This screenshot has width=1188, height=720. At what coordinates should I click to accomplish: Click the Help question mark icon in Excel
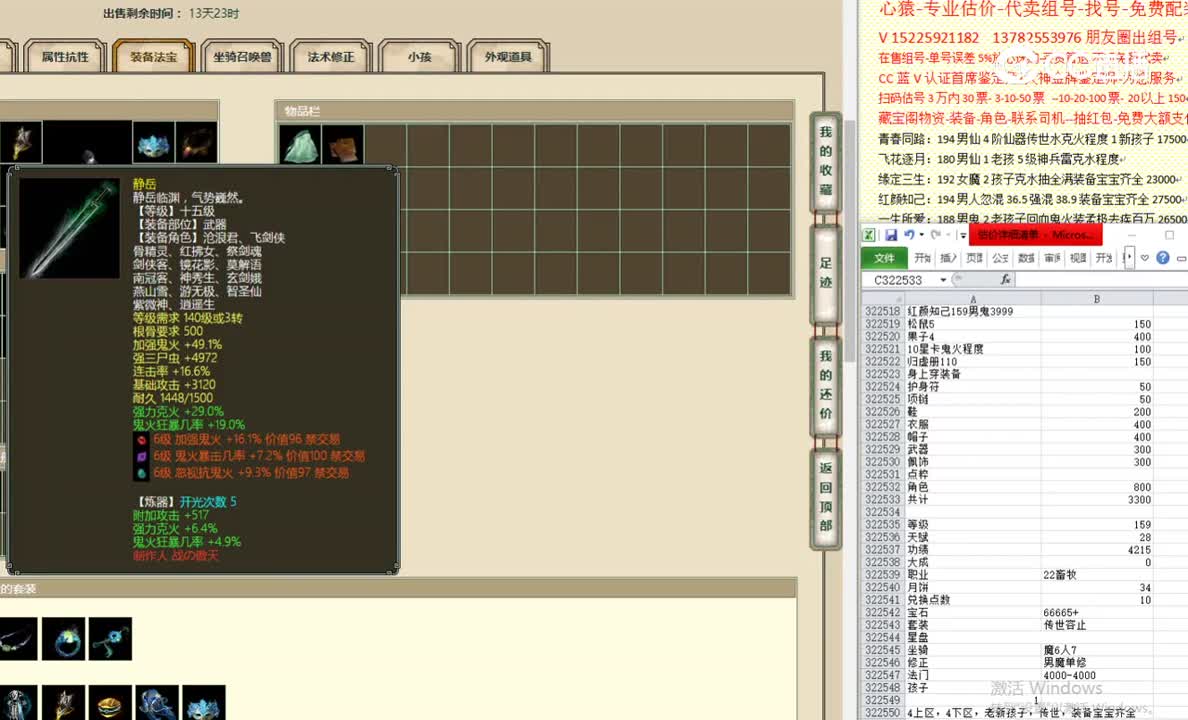[1162, 258]
